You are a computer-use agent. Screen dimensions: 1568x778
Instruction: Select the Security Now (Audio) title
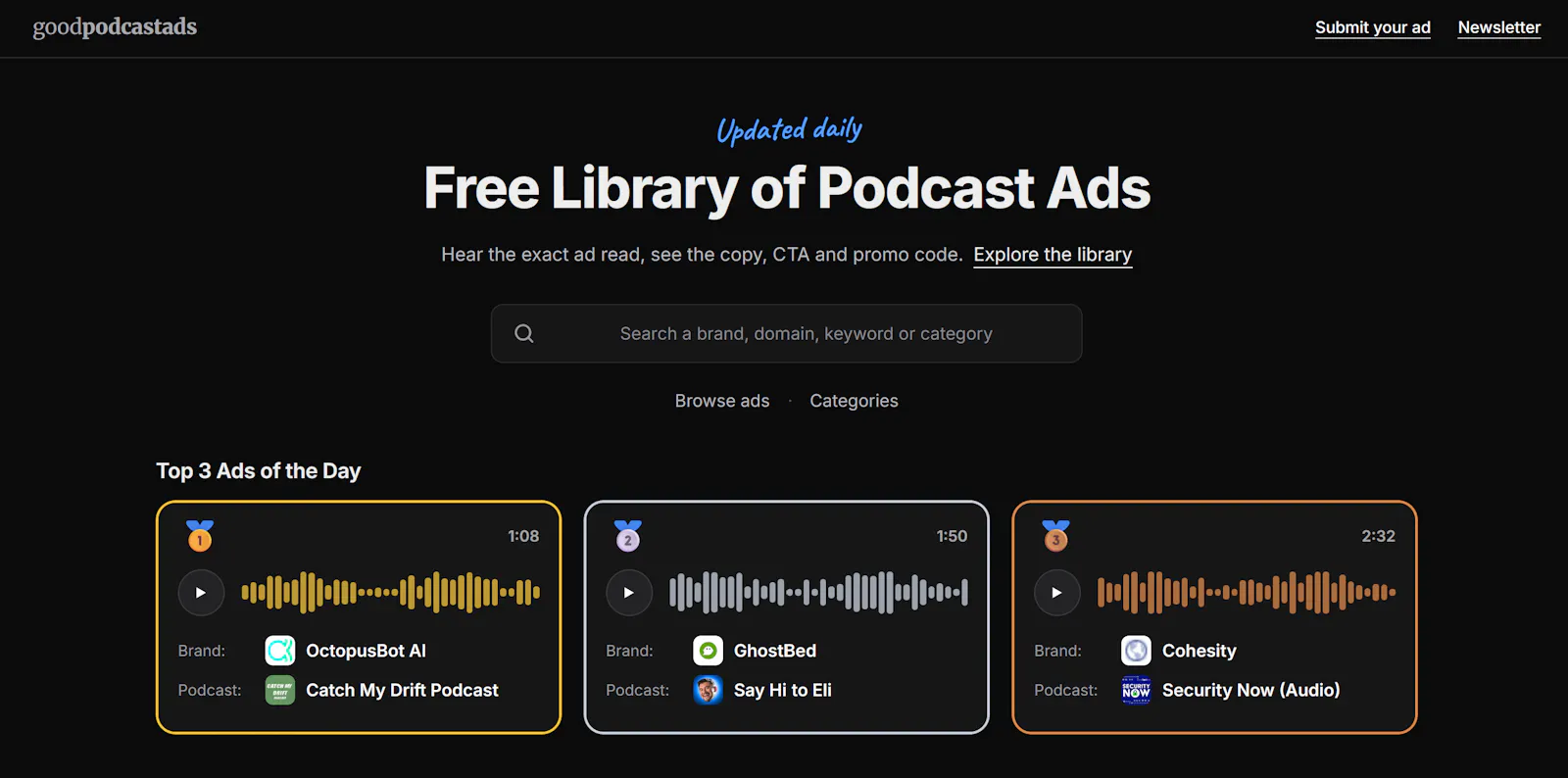pos(1251,690)
